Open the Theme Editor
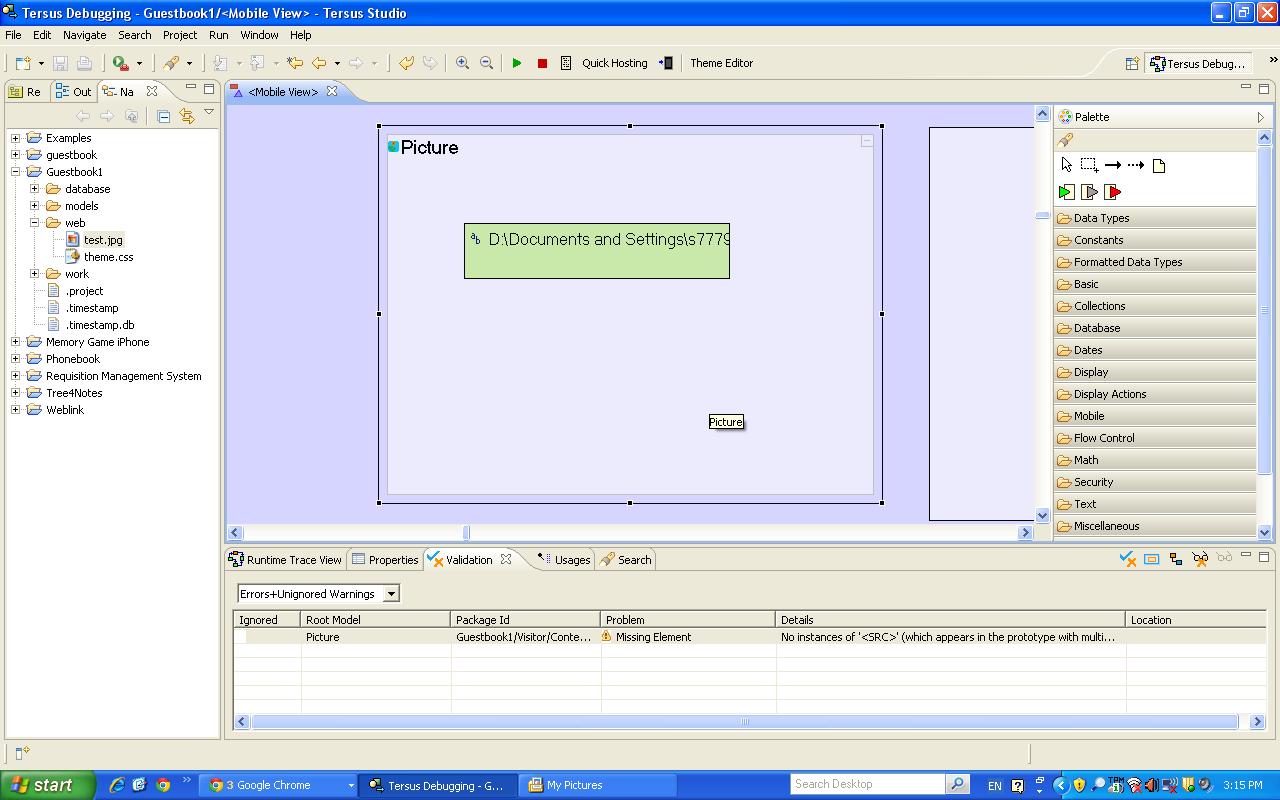This screenshot has width=1280, height=800. pos(721,63)
